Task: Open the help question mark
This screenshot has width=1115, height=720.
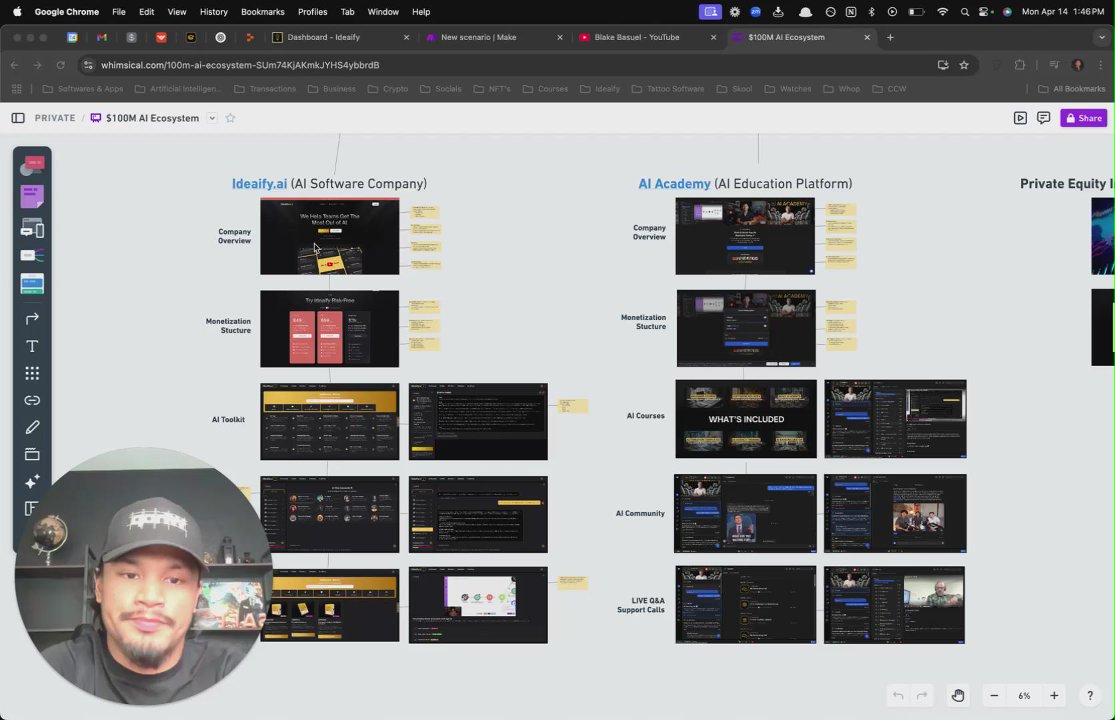Action: 1090,696
